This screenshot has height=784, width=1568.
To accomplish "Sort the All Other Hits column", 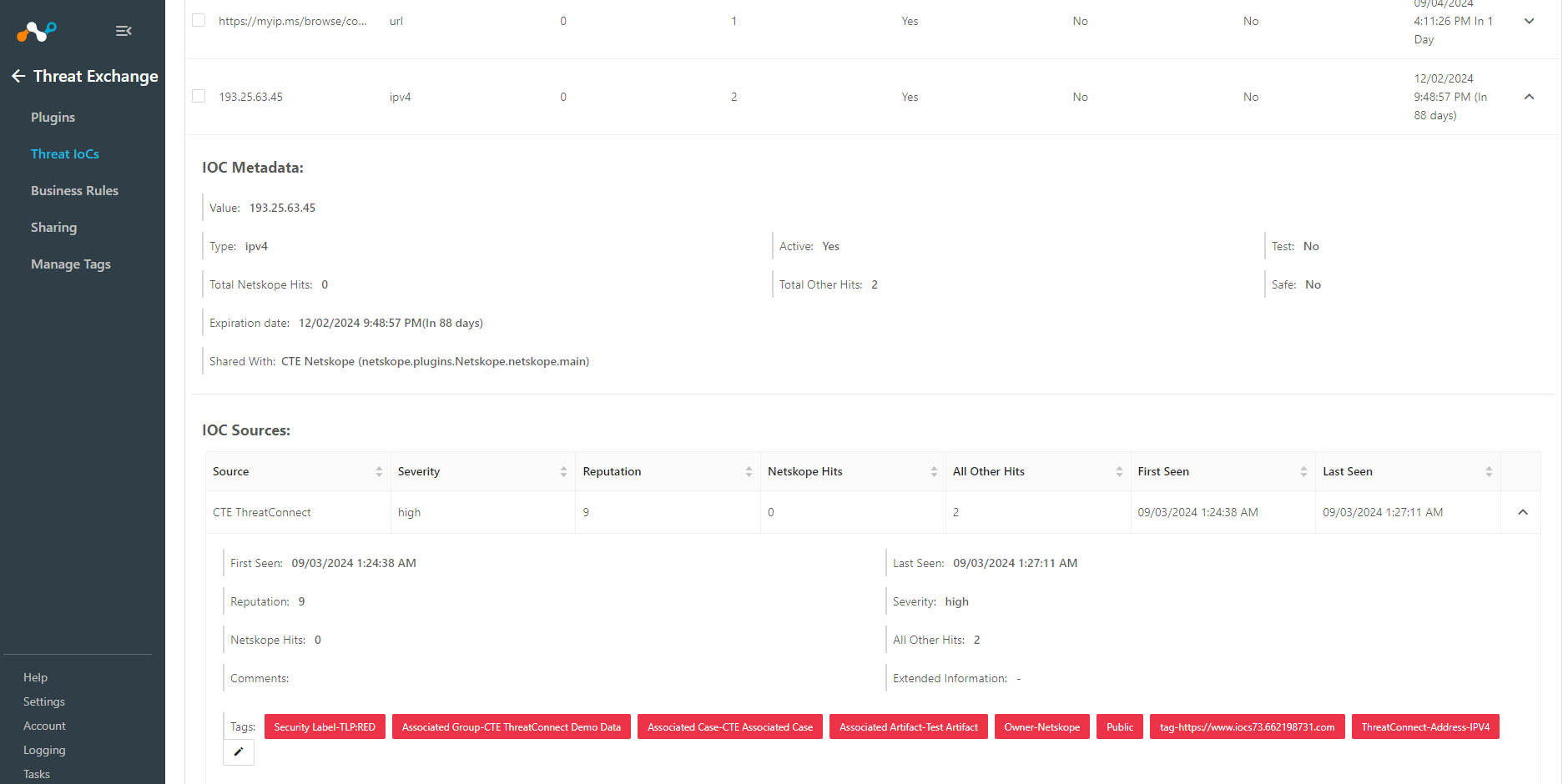I will click(x=1119, y=471).
